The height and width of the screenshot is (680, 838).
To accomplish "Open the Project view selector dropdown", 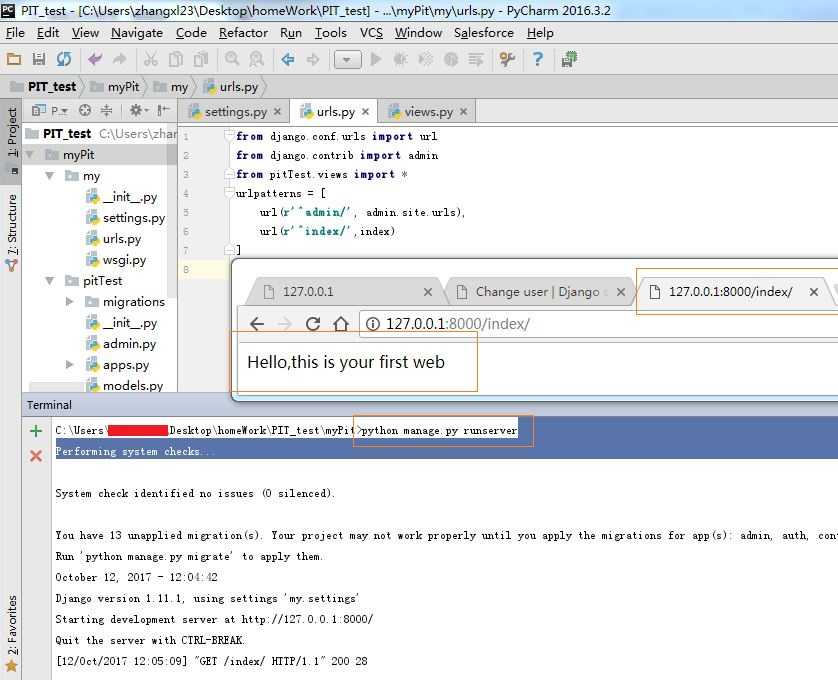I will pyautogui.click(x=50, y=111).
